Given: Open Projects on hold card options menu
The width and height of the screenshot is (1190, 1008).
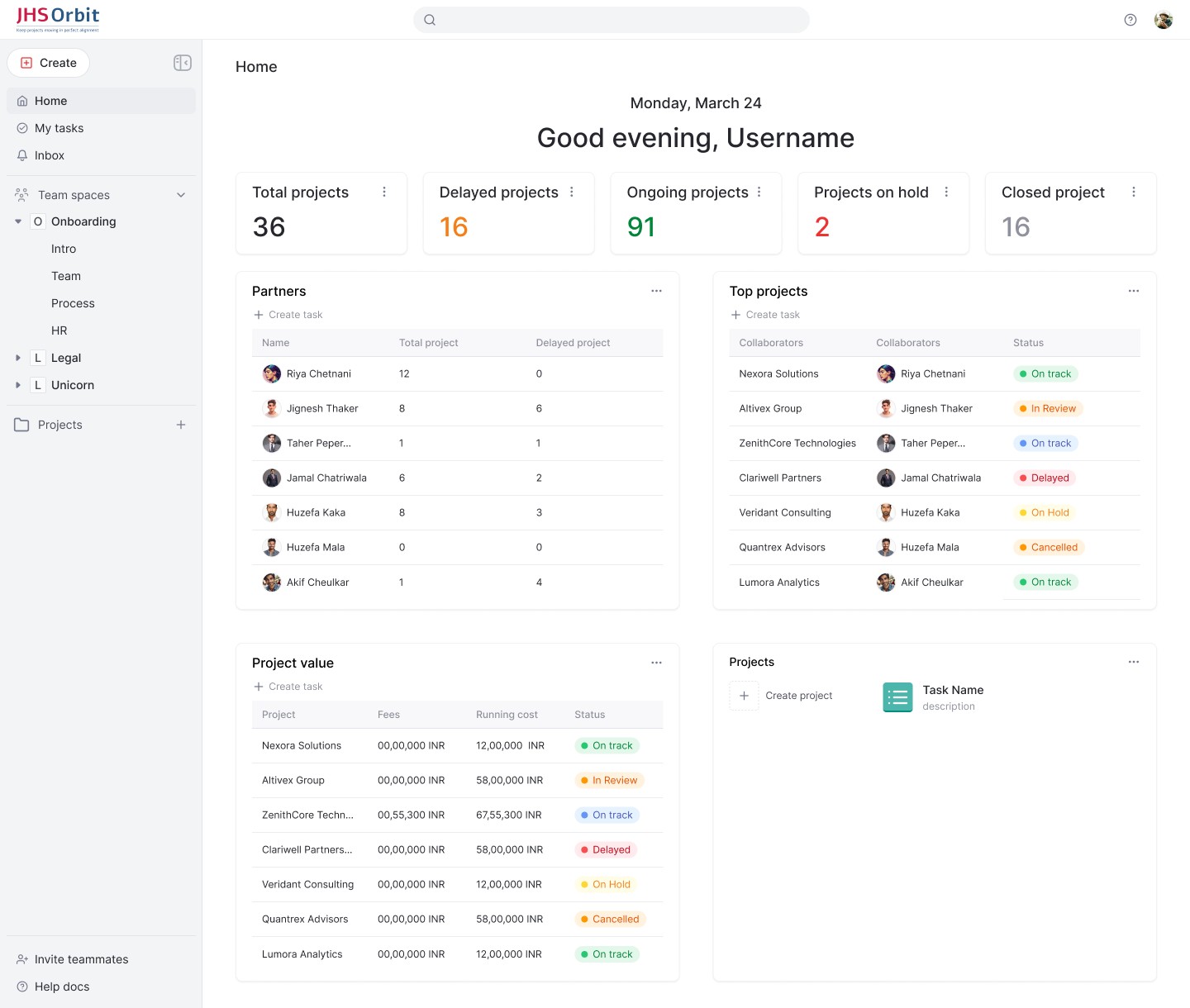Looking at the screenshot, I should (x=946, y=192).
